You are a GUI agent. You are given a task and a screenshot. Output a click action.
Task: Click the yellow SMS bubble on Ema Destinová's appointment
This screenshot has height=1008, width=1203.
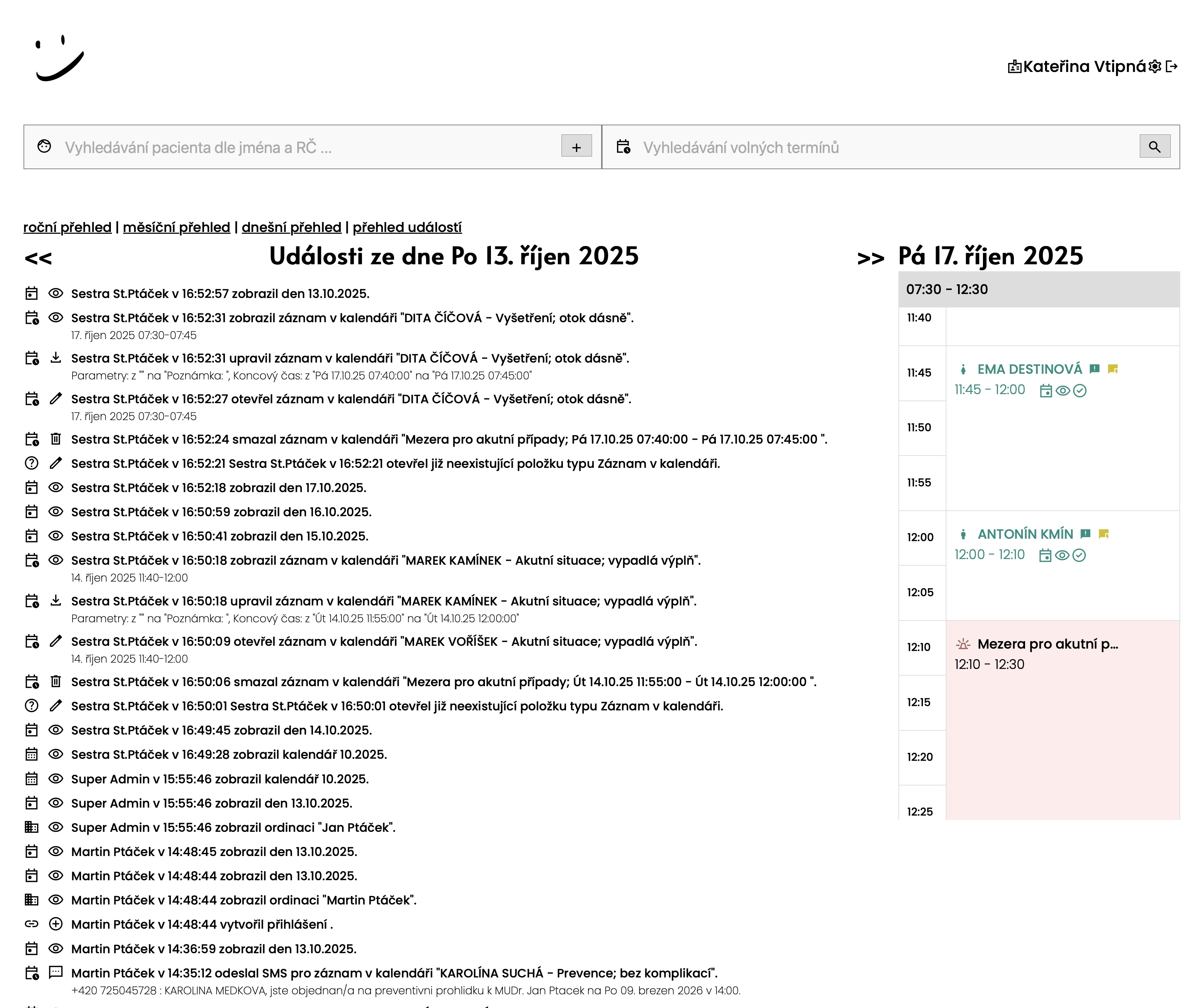pyautogui.click(x=1113, y=369)
